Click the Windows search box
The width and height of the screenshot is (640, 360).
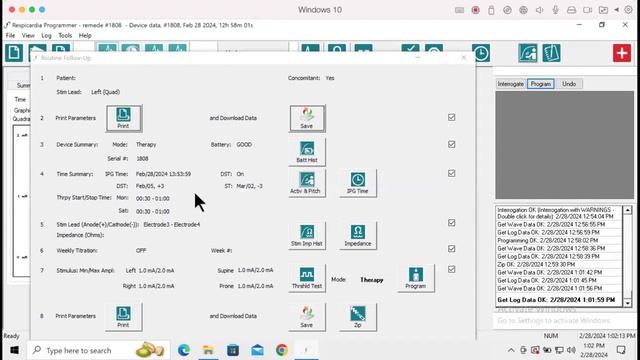98,350
